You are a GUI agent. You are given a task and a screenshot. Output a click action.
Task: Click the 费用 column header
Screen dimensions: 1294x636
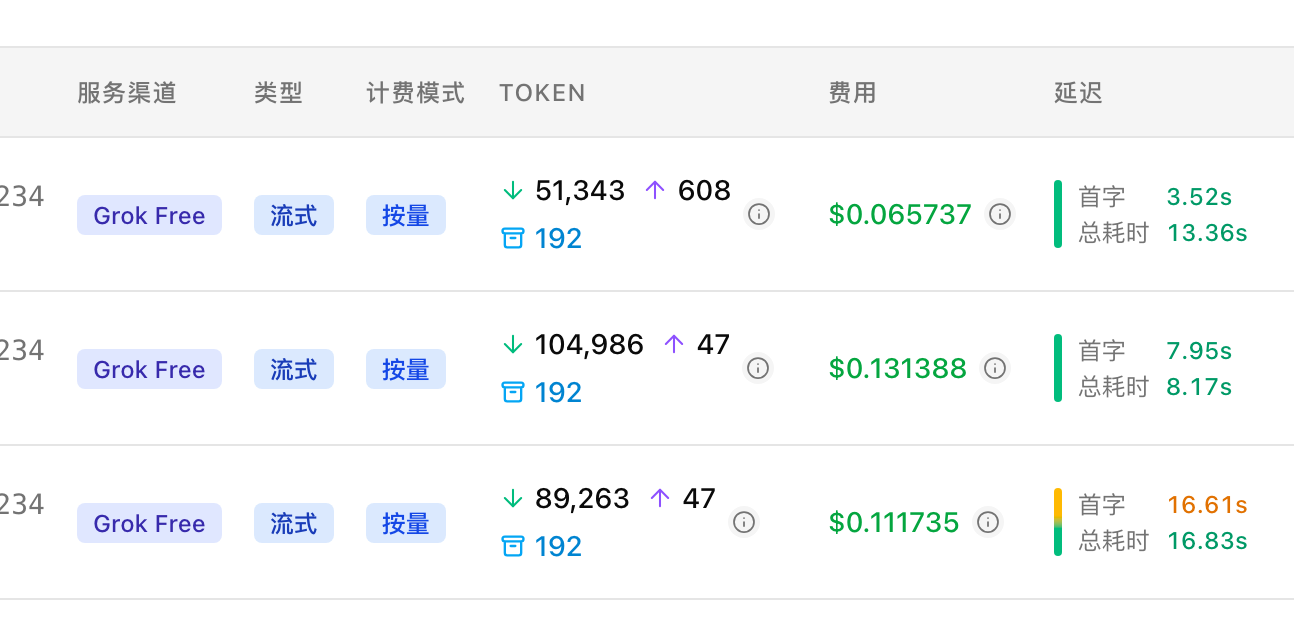(x=852, y=93)
